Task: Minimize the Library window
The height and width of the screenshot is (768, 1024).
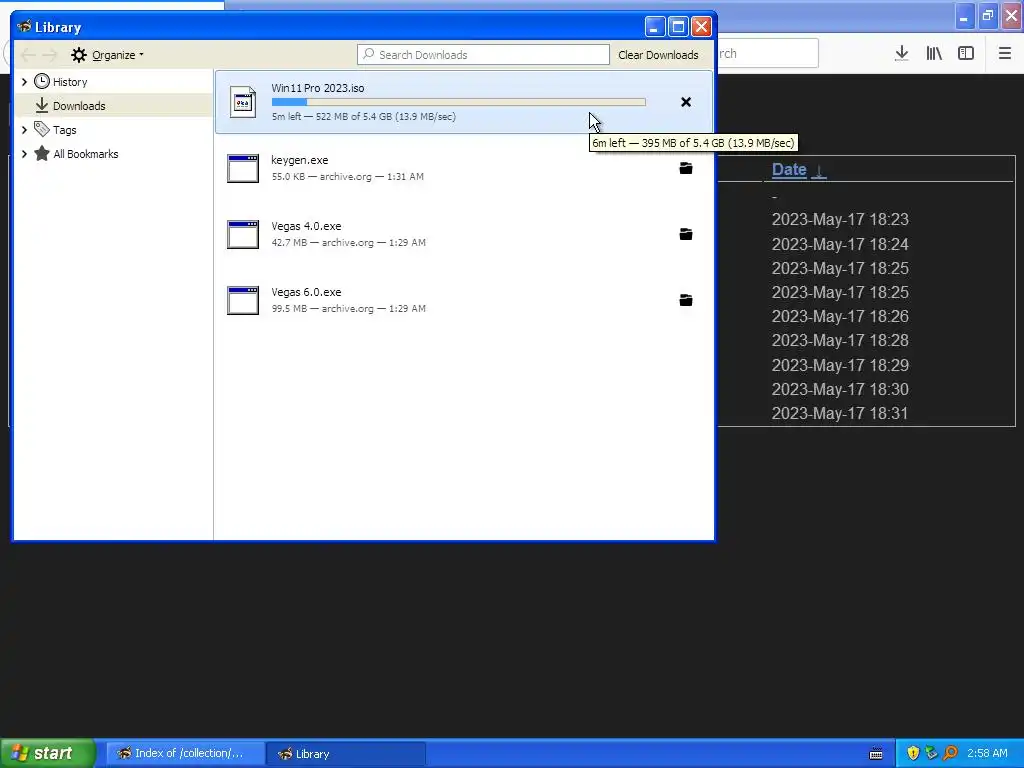Action: click(655, 27)
